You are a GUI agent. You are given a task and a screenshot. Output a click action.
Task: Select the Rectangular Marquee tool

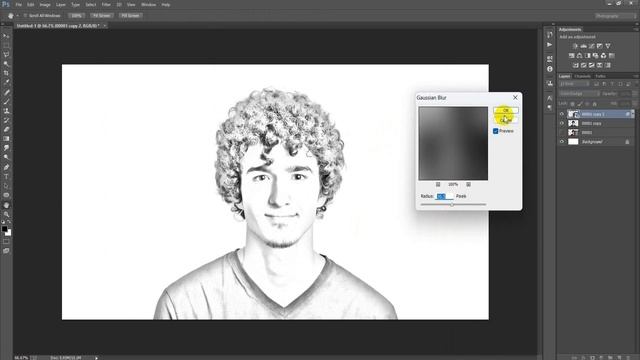coord(6,45)
